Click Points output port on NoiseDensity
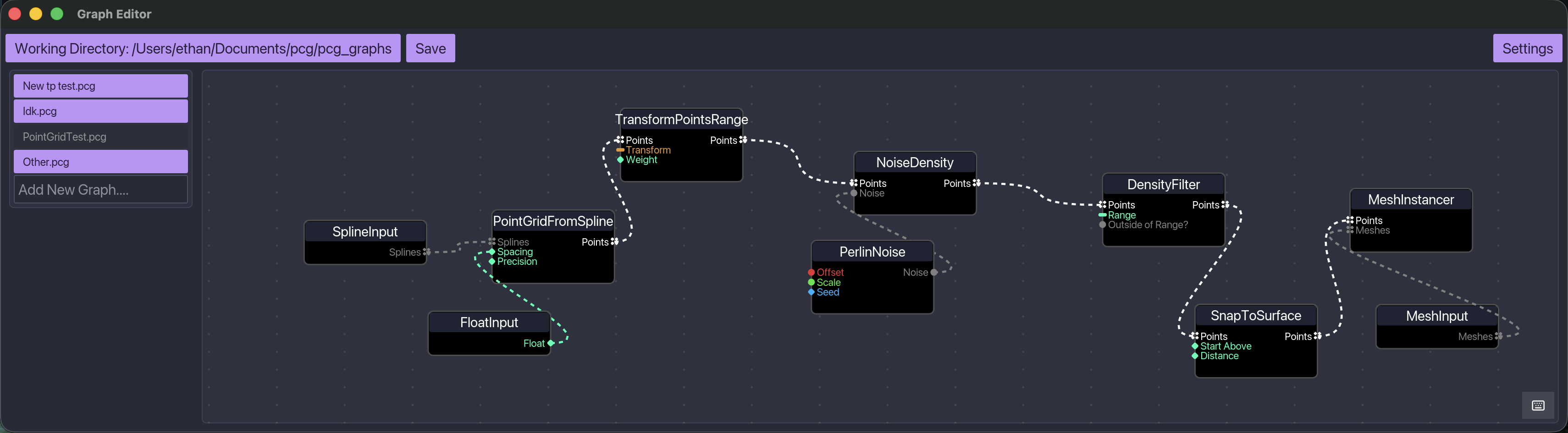The image size is (1568, 433). tap(977, 183)
